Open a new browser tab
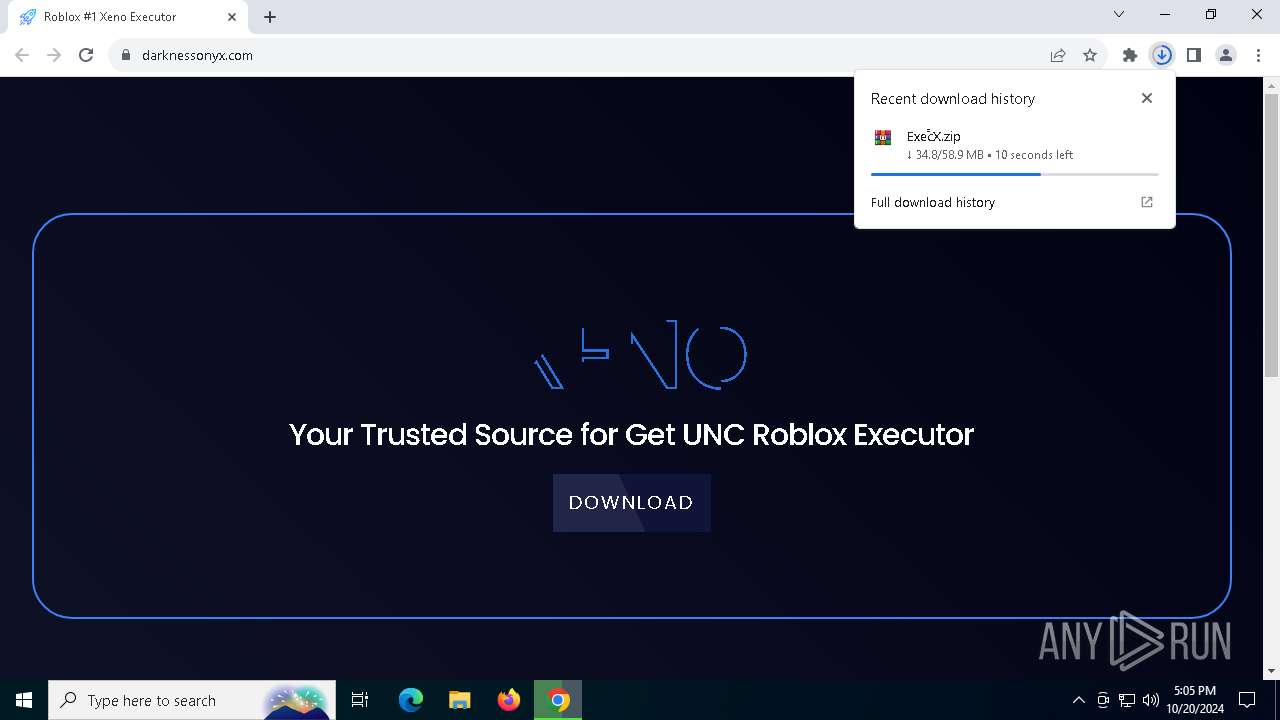Screen dimensions: 1280x720 click(x=270, y=16)
